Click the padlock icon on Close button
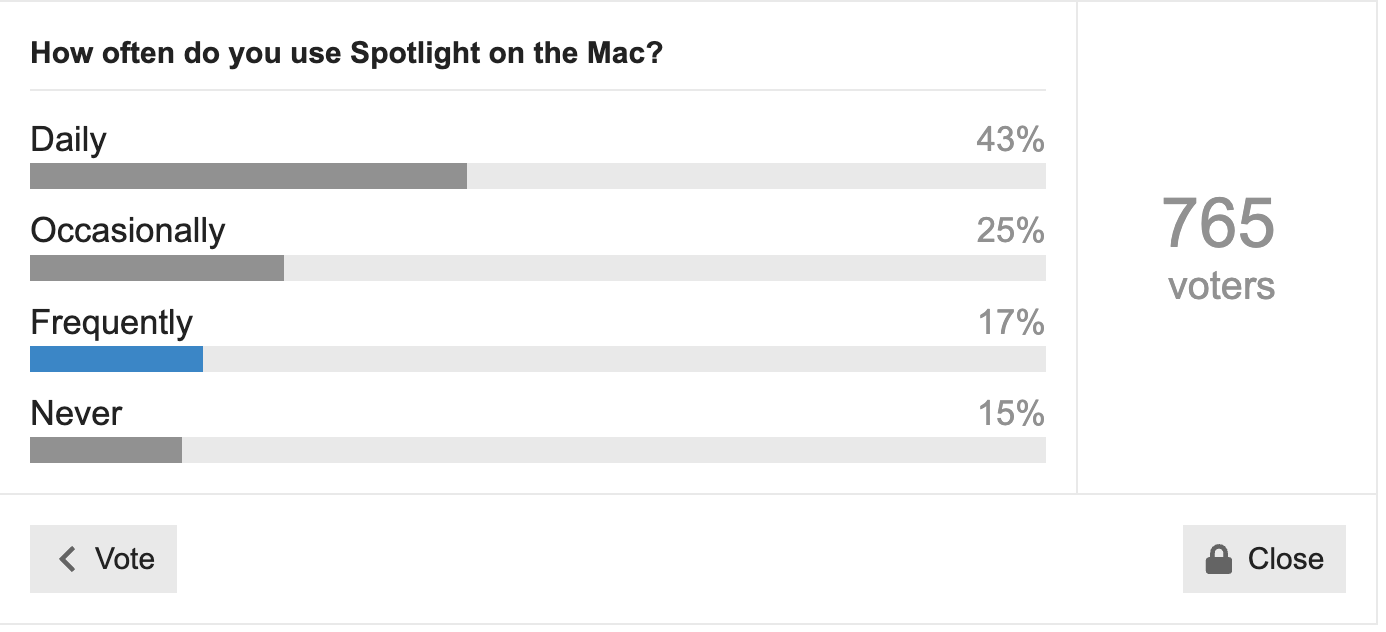The width and height of the screenshot is (1386, 632). (1218, 559)
